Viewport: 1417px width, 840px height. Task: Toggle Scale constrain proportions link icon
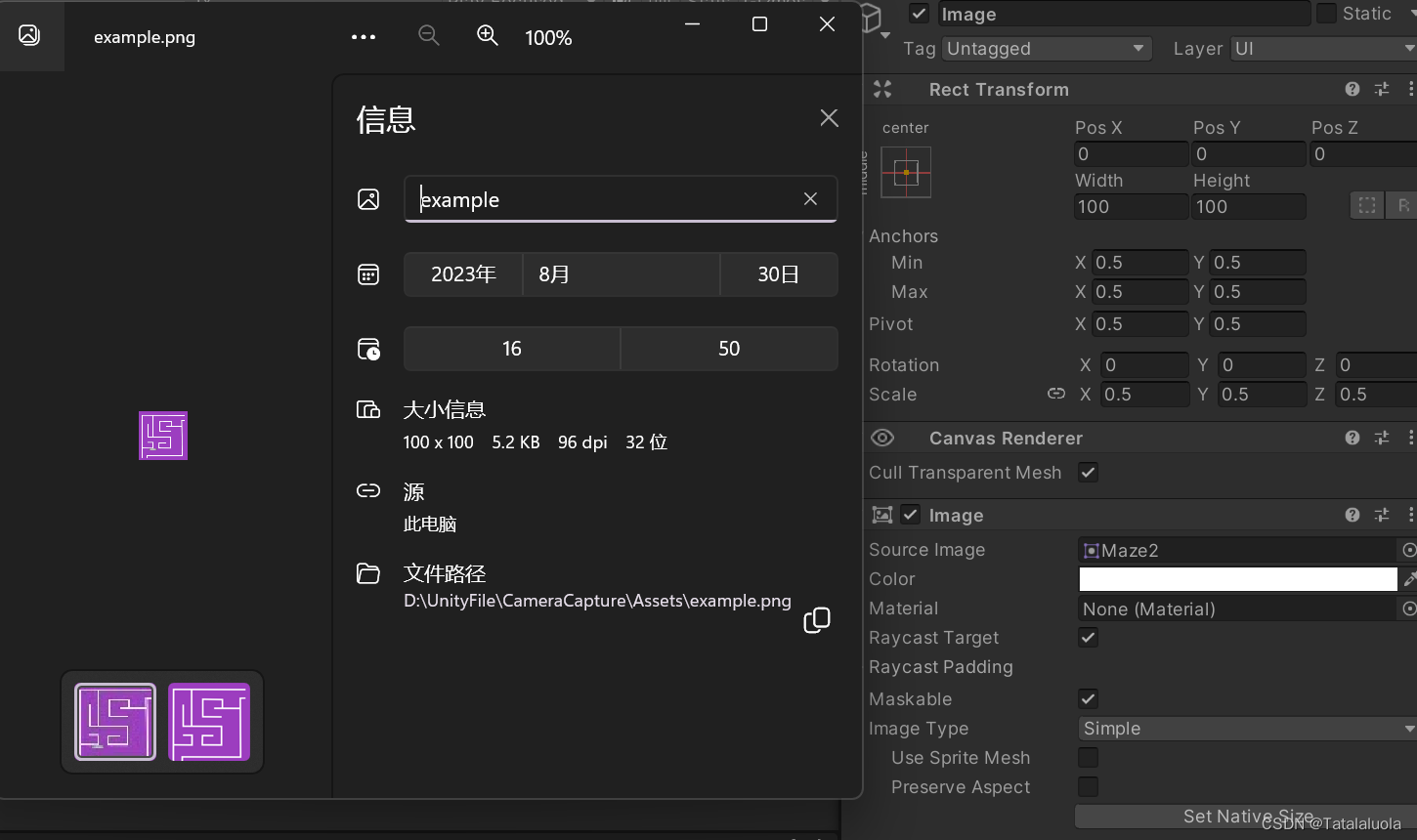coord(1056,394)
